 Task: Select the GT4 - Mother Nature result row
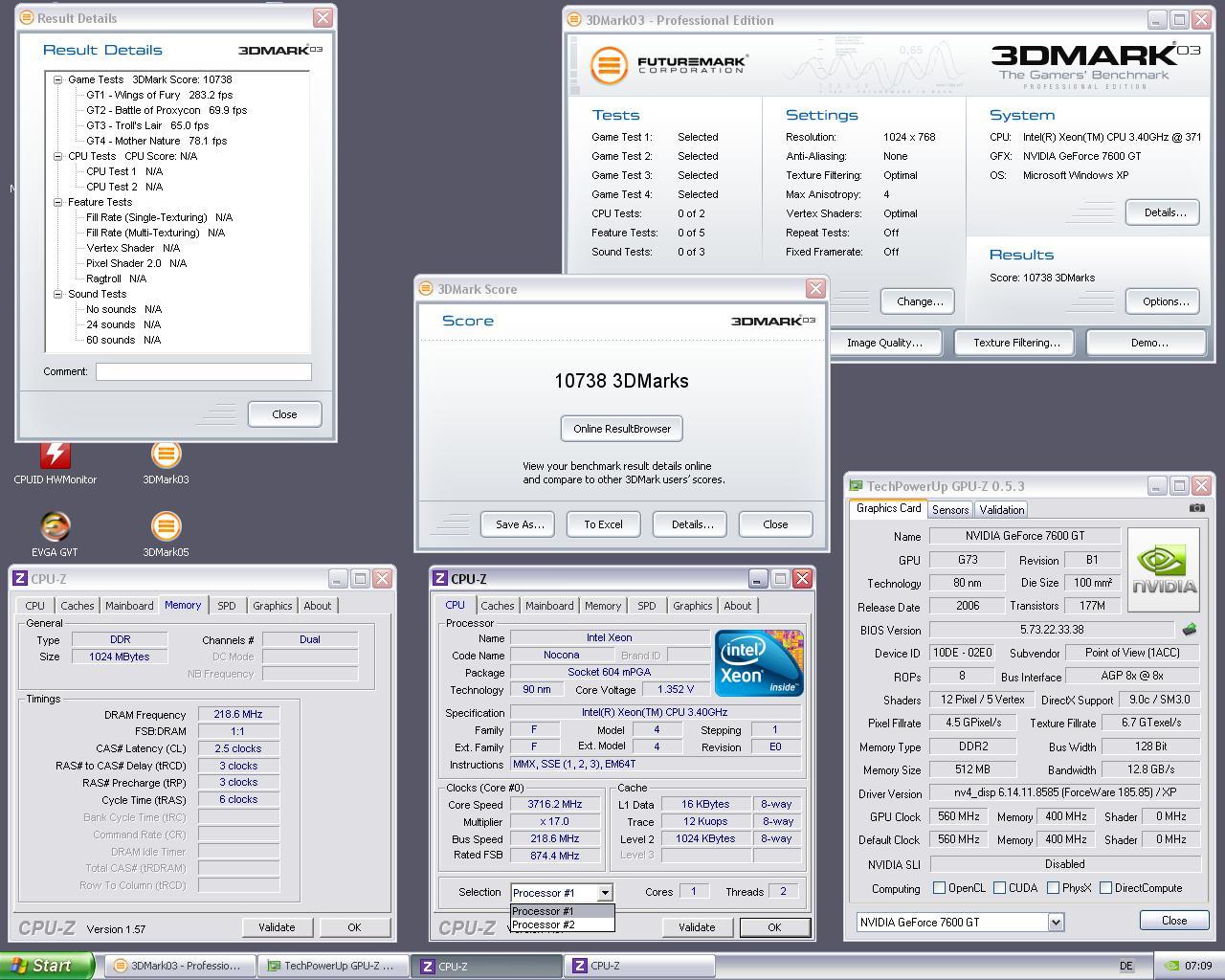pyautogui.click(x=156, y=141)
